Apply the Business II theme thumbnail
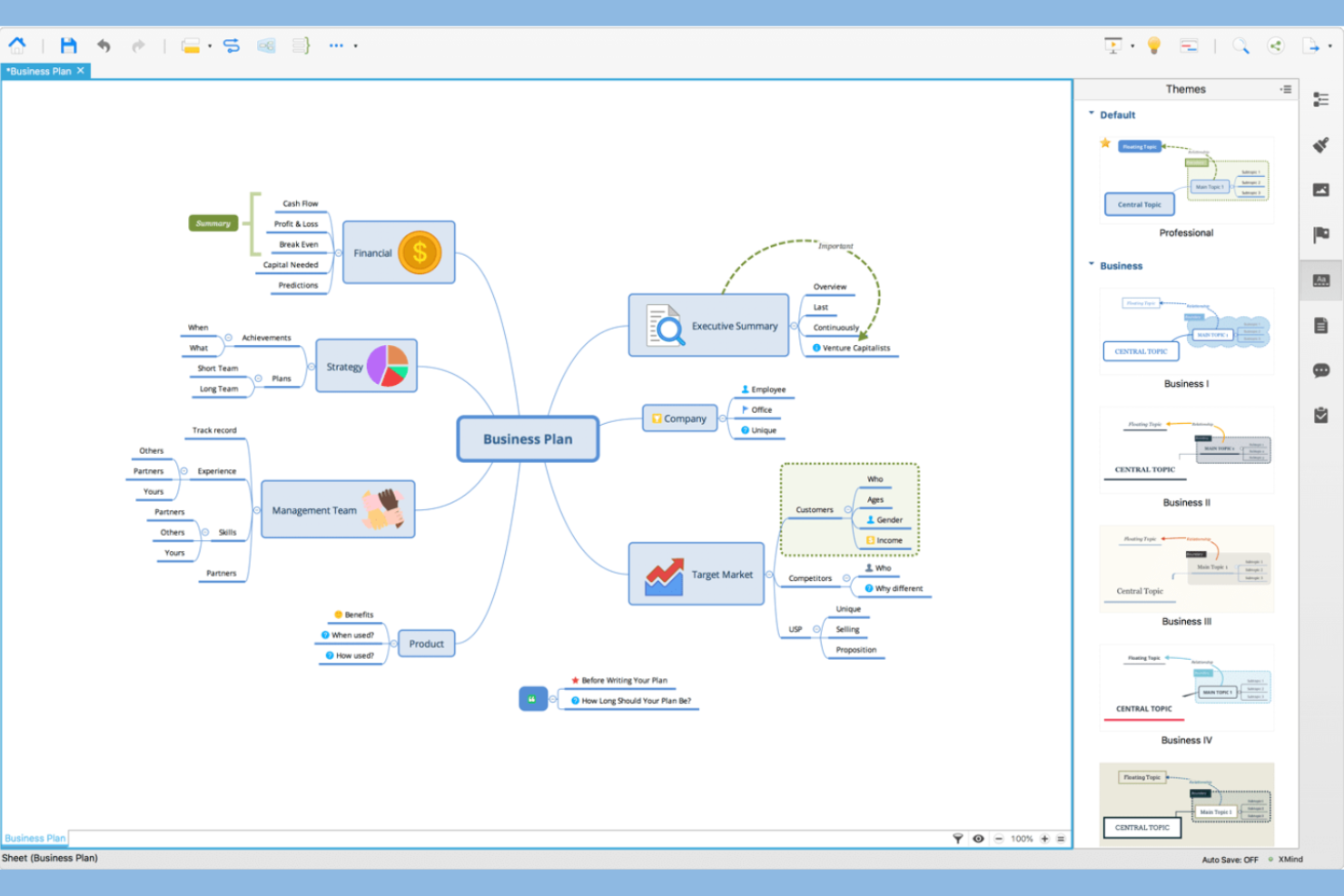 click(1187, 450)
